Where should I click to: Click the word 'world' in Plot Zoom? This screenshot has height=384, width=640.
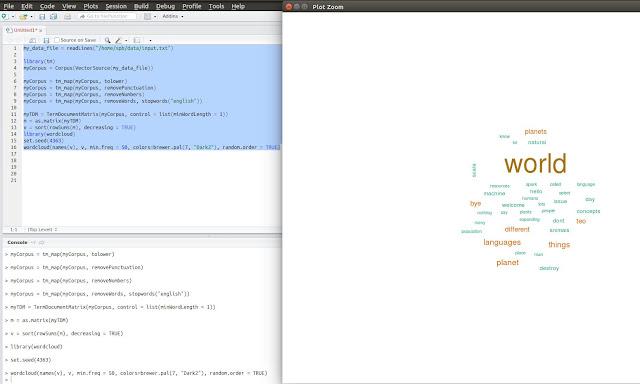pyautogui.click(x=536, y=164)
